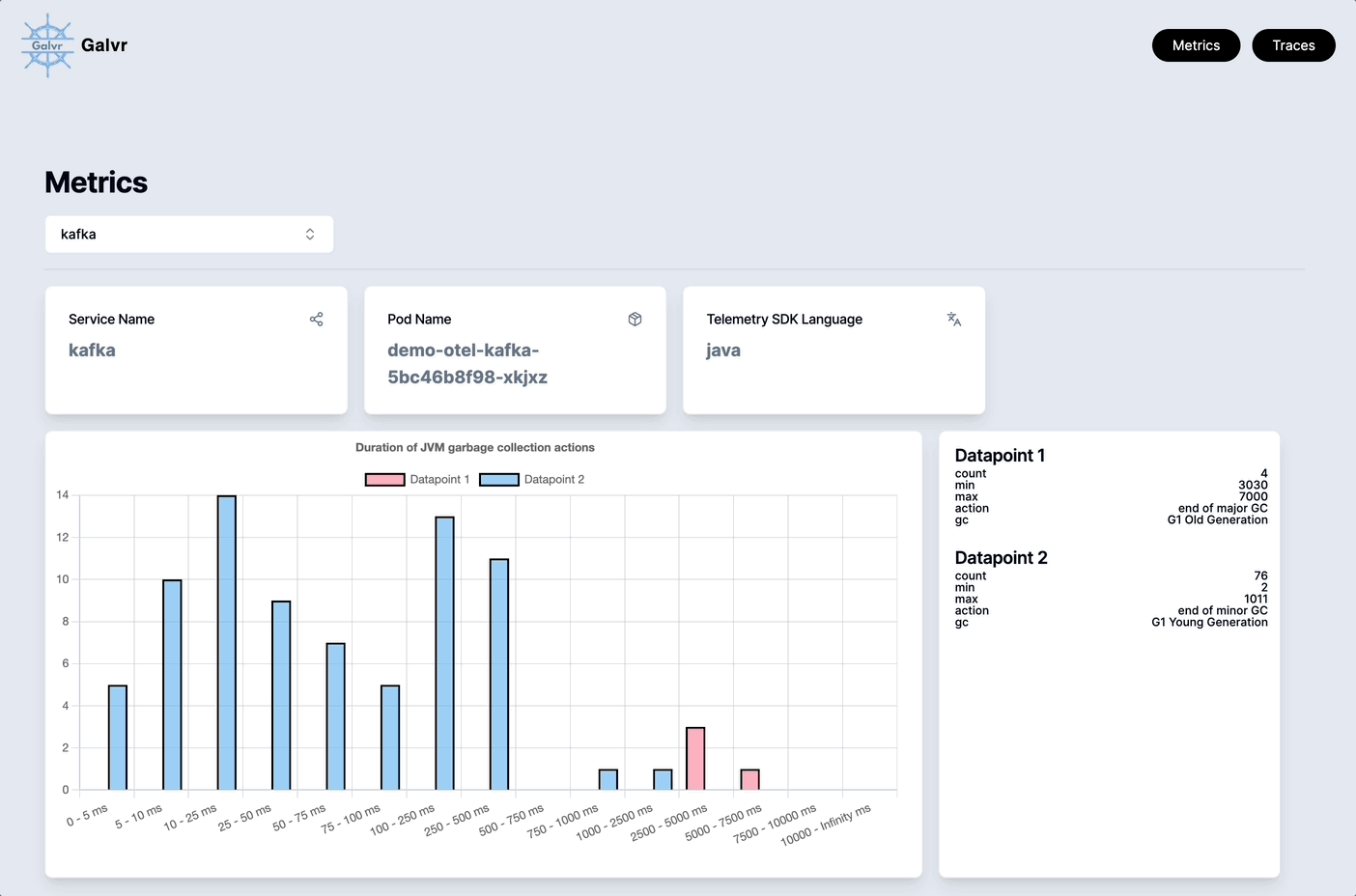Screen dimensions: 1356x896
Task: Click the '10000 - Infinity ms' axis label
Action: coord(826,825)
